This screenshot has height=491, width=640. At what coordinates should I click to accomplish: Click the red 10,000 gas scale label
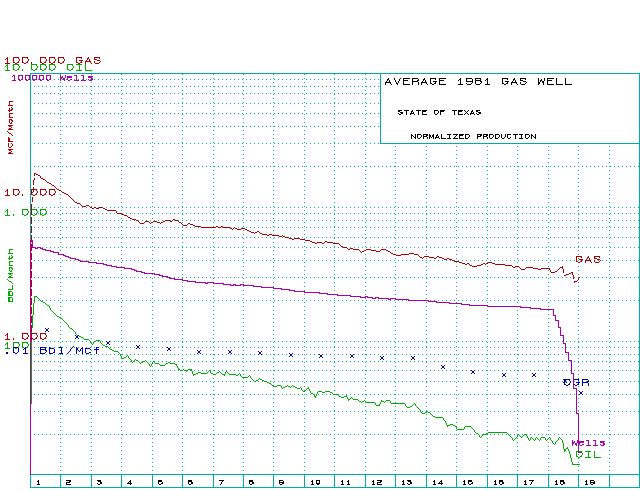click(x=30, y=191)
